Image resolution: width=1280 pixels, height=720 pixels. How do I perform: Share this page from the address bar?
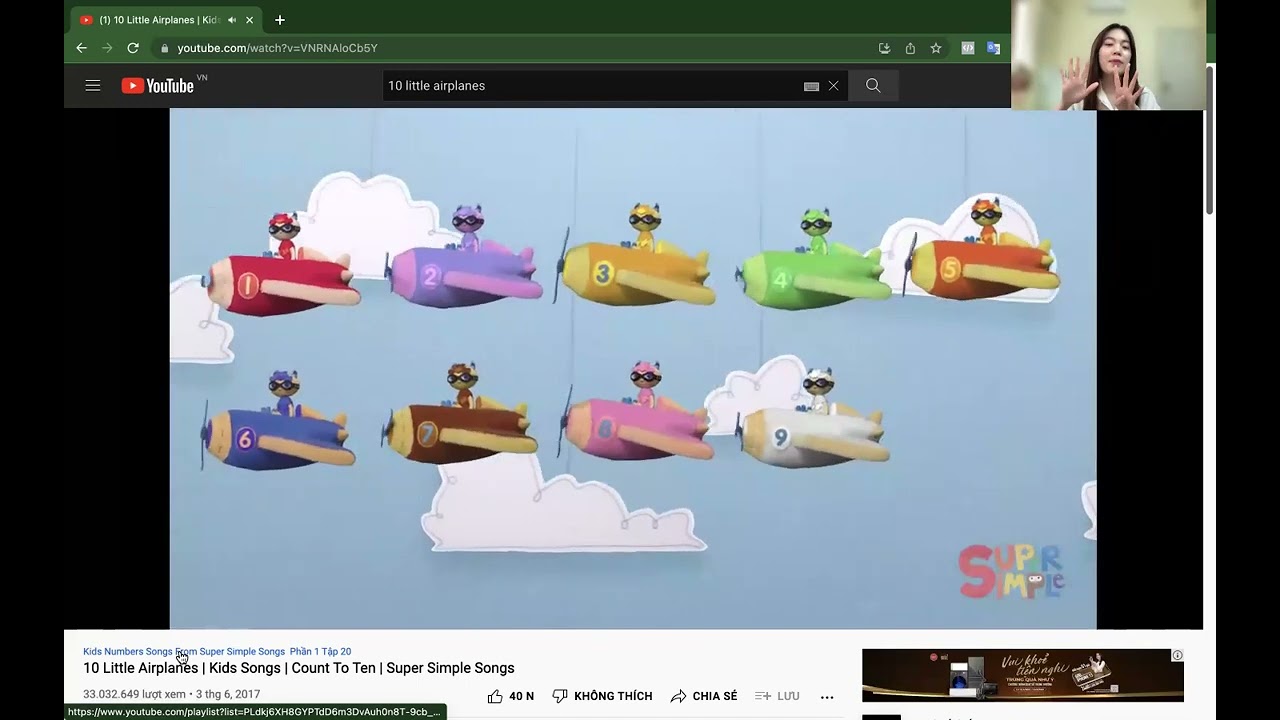coord(910,48)
